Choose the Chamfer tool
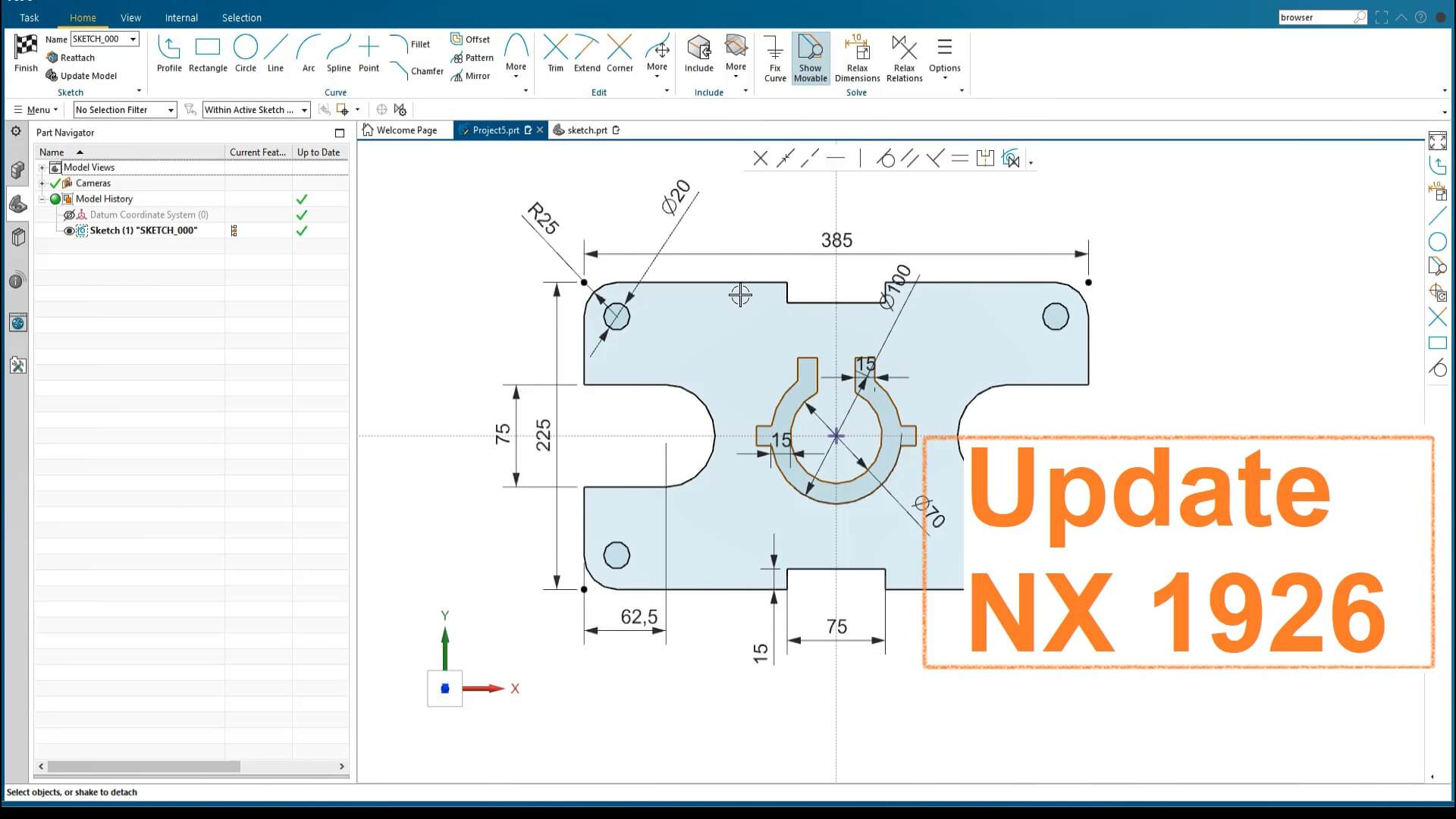This screenshot has height=819, width=1456. (x=416, y=71)
